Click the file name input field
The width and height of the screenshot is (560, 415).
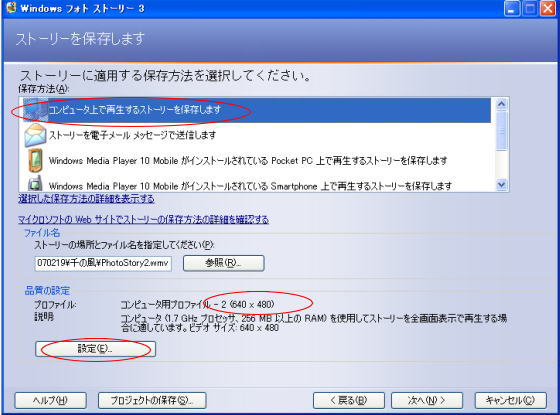coord(103,263)
